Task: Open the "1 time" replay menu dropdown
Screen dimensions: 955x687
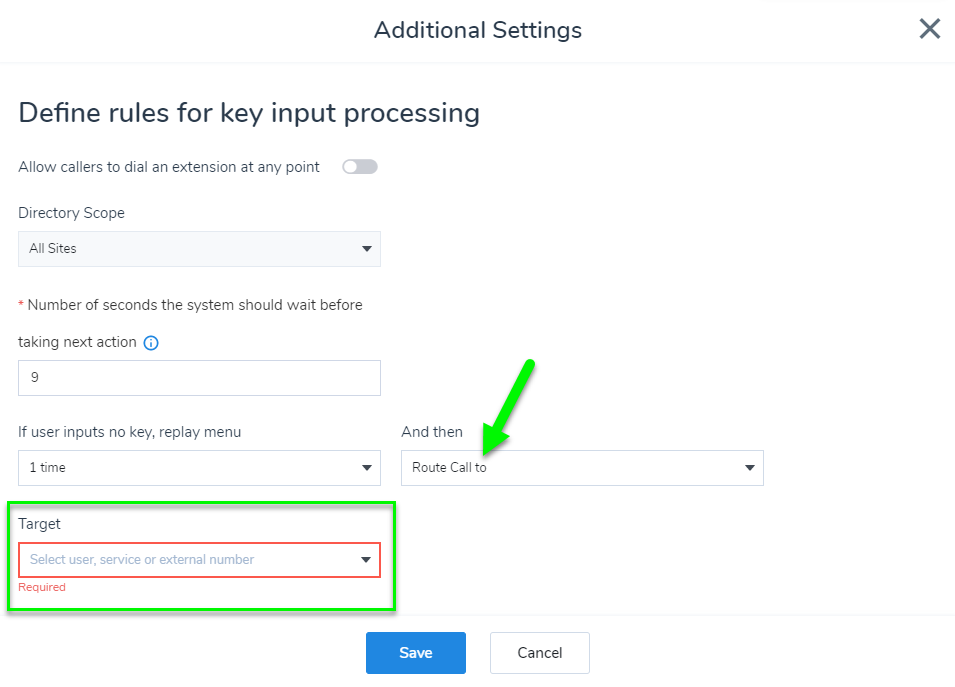Action: tap(199, 468)
